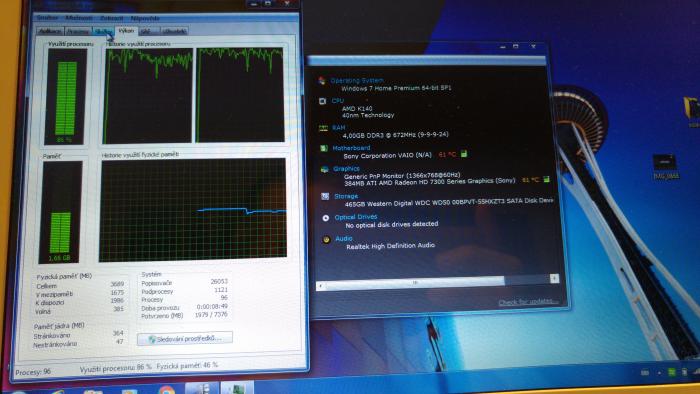
Task: Open the Nápověda menu
Action: click(145, 18)
